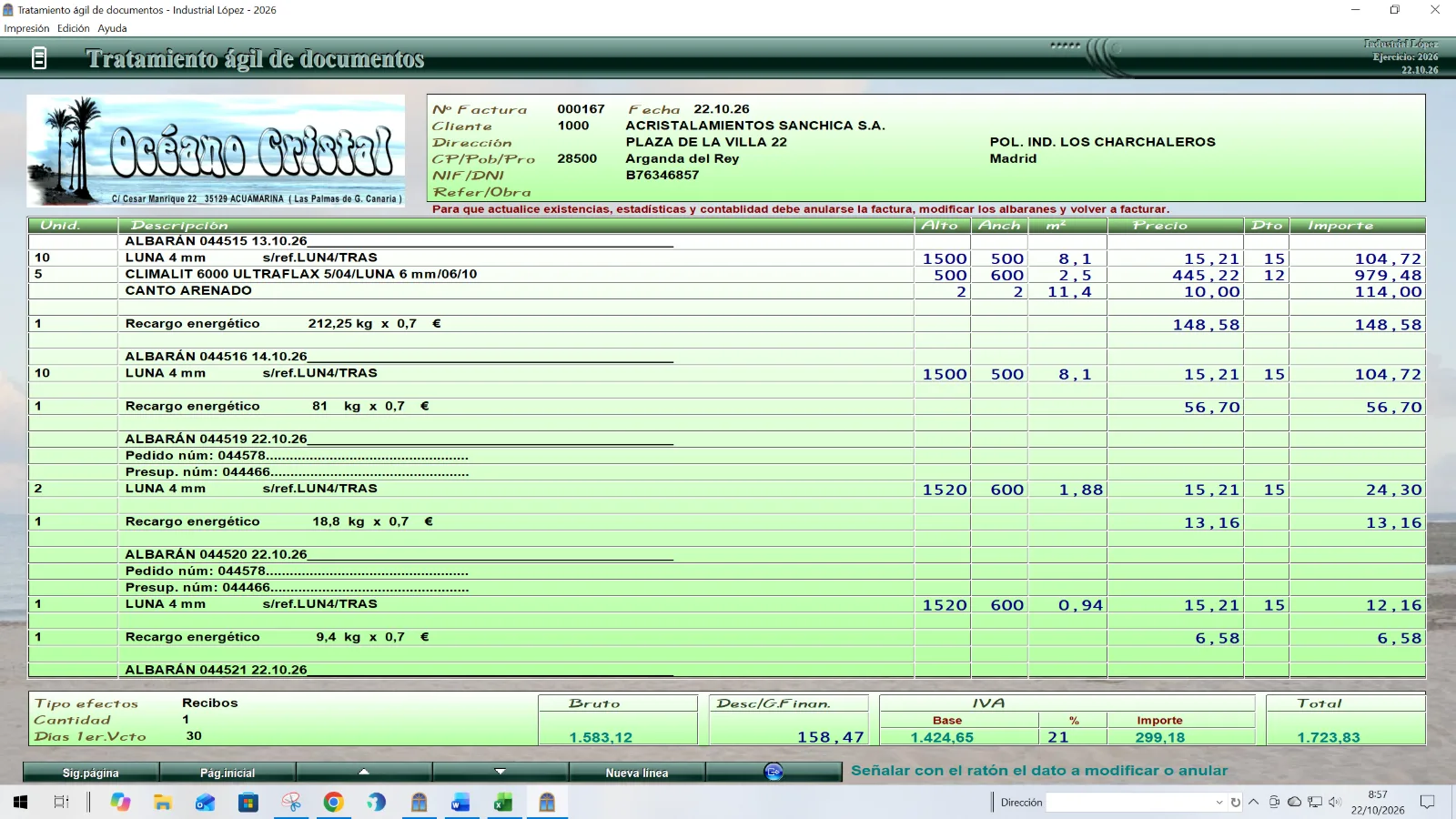Click the Recibos payment type value

tap(209, 703)
